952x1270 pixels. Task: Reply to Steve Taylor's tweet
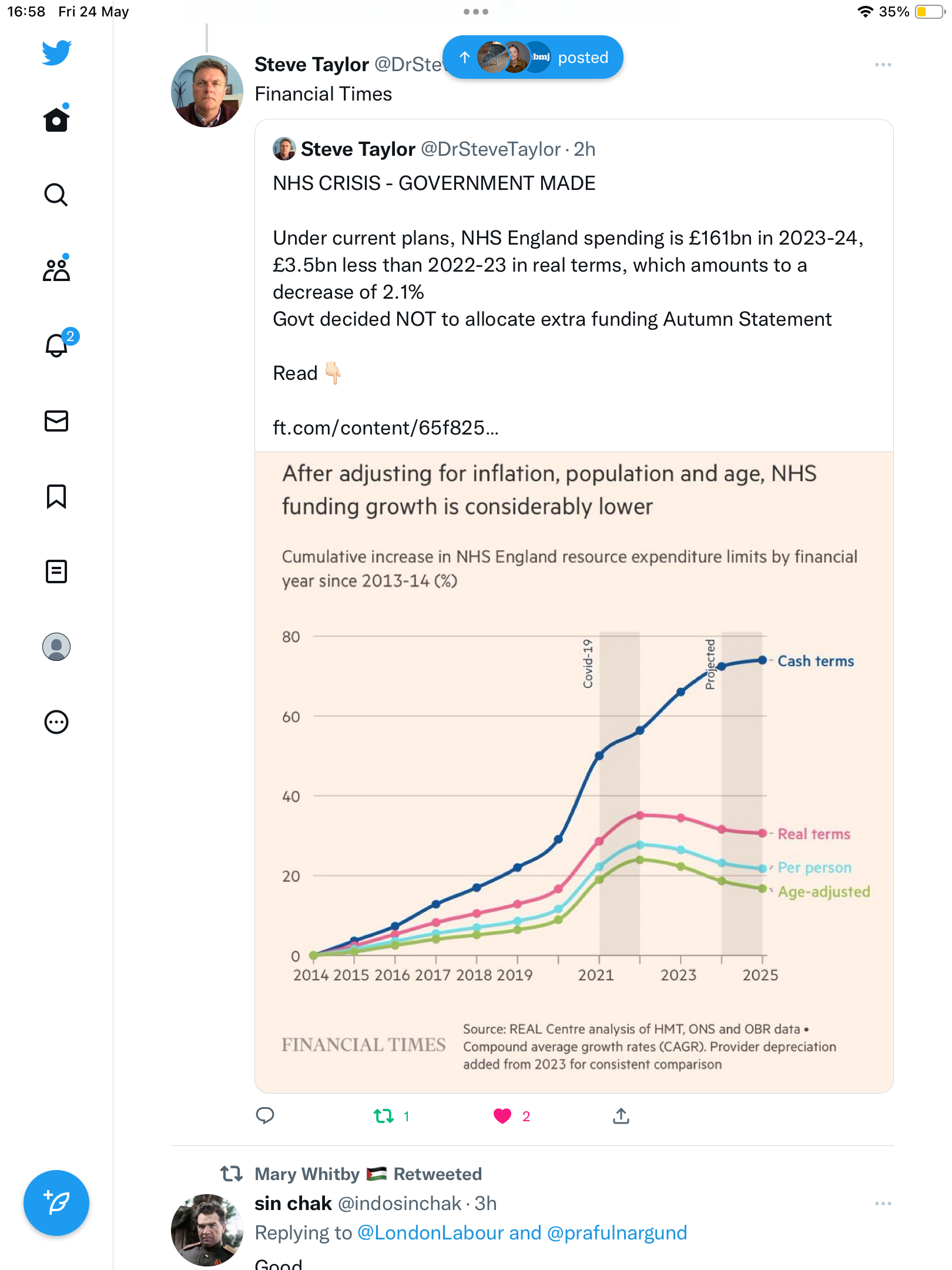pyautogui.click(x=265, y=1115)
